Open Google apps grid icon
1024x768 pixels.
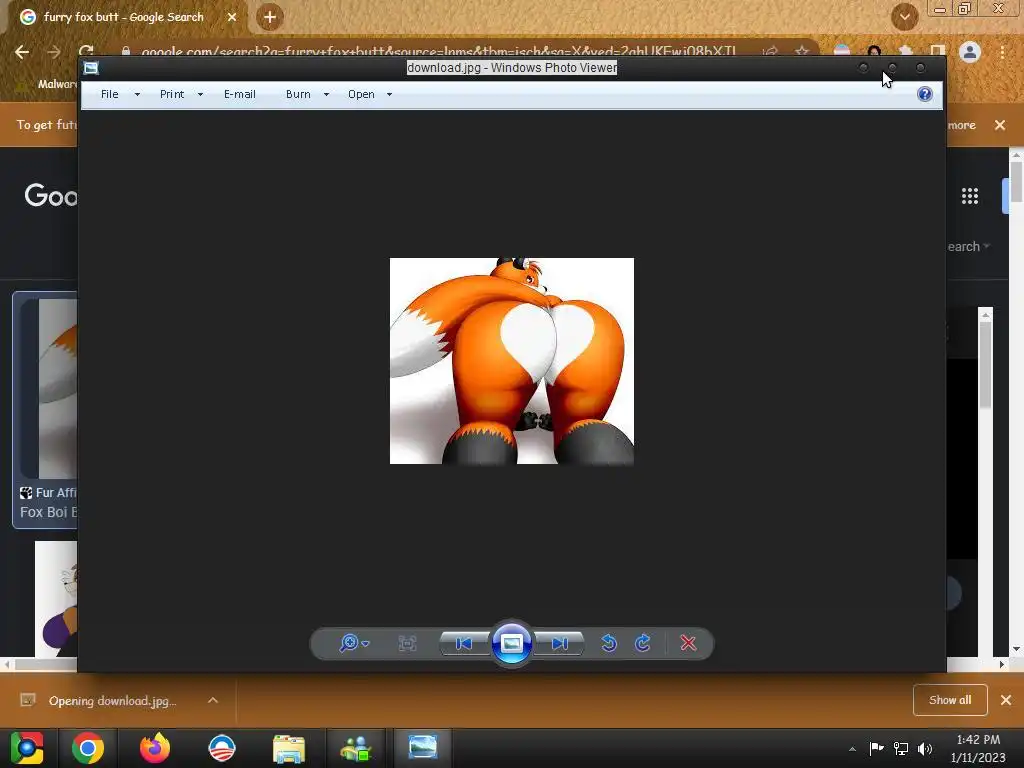pyautogui.click(x=970, y=195)
